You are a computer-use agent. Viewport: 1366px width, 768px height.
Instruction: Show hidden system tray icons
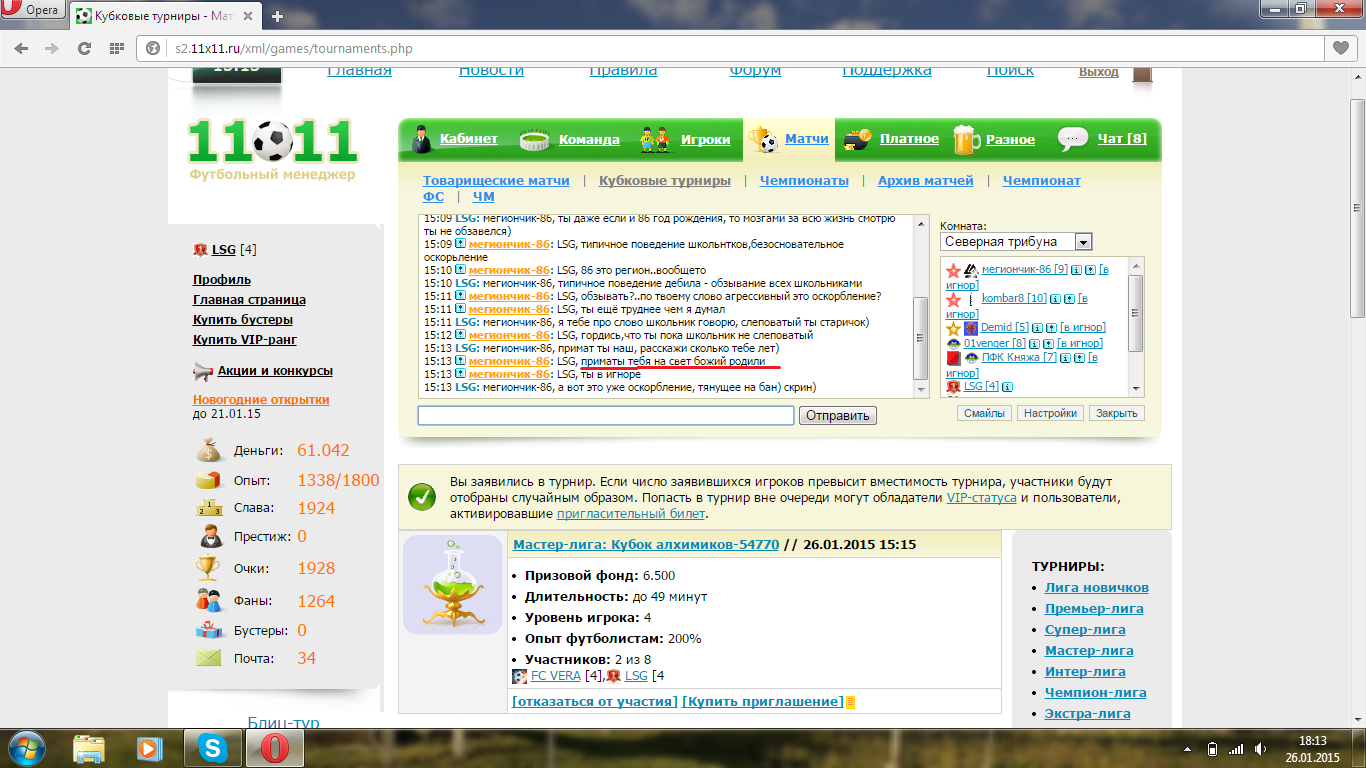pyautogui.click(x=1187, y=748)
